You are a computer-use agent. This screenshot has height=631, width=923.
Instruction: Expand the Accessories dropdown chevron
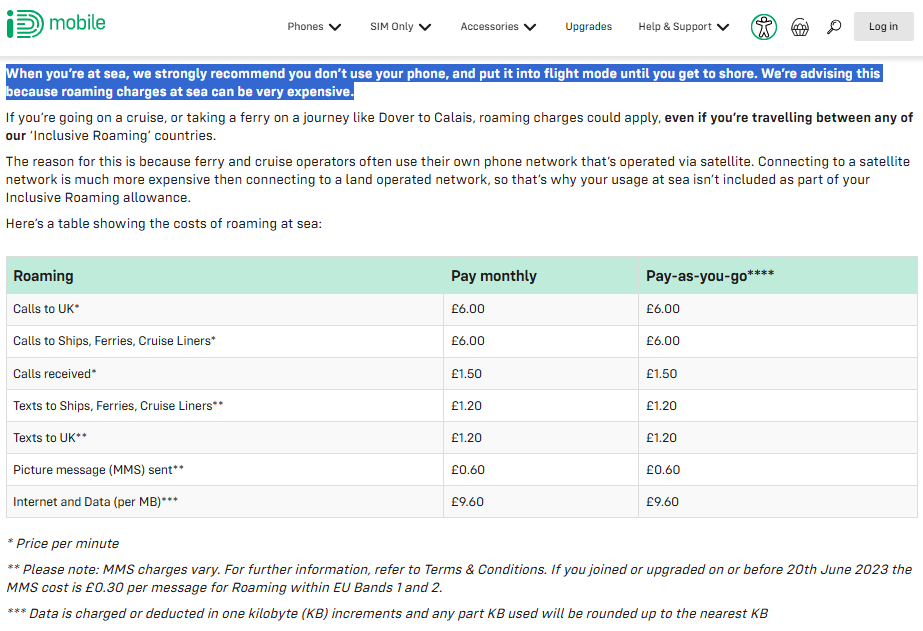[x=530, y=27]
